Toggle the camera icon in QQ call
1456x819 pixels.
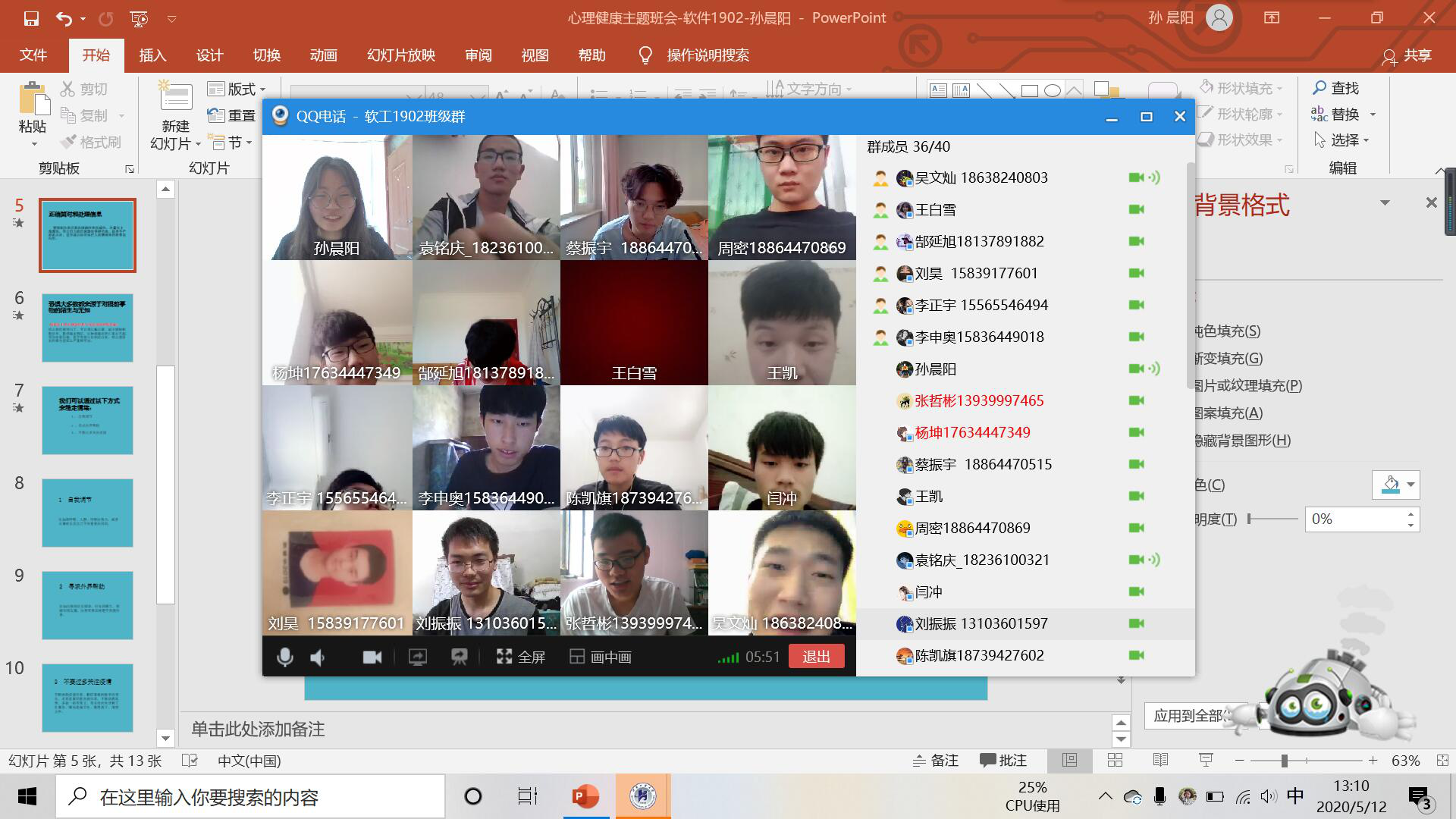[x=372, y=657]
